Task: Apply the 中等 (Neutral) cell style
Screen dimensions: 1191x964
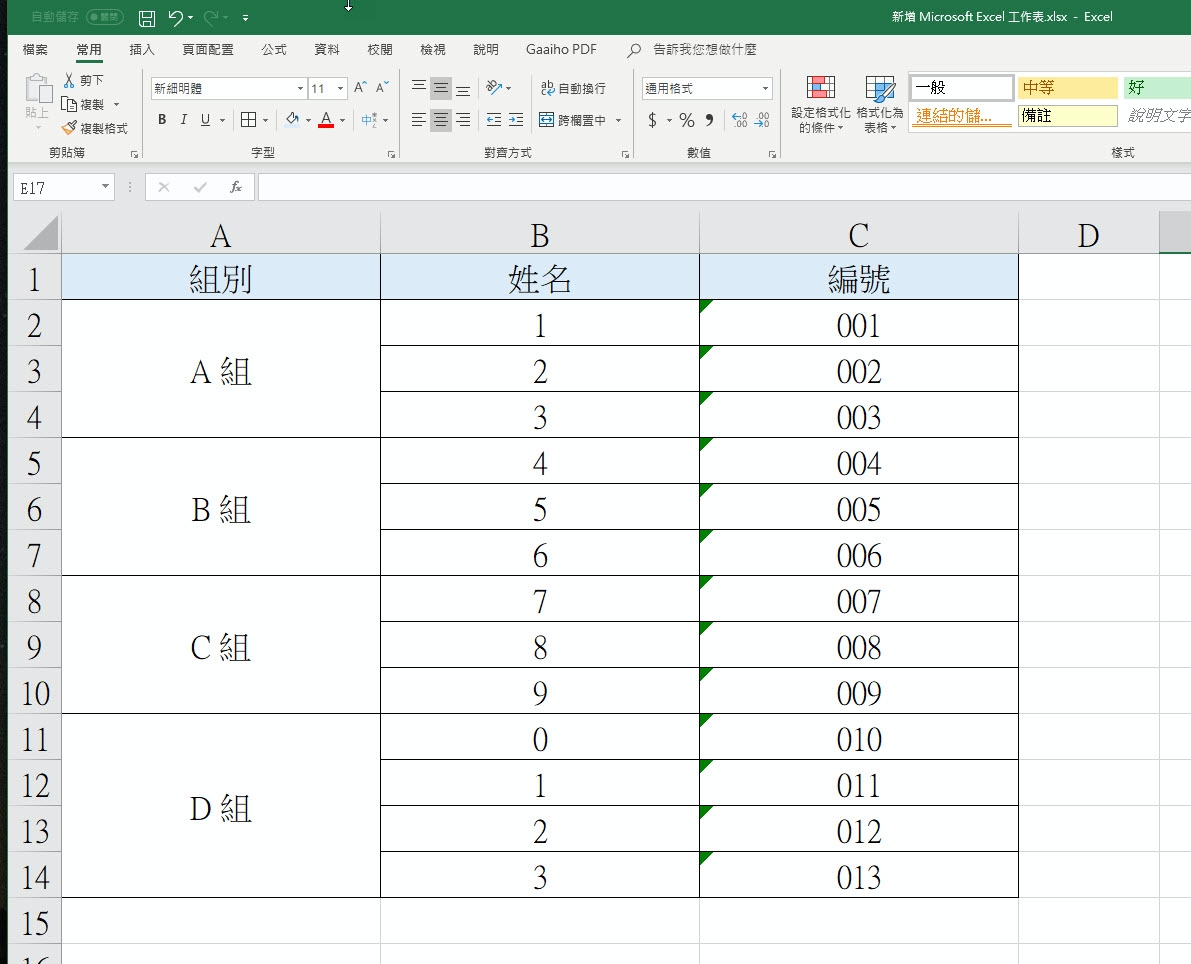Action: pyautogui.click(x=1066, y=88)
